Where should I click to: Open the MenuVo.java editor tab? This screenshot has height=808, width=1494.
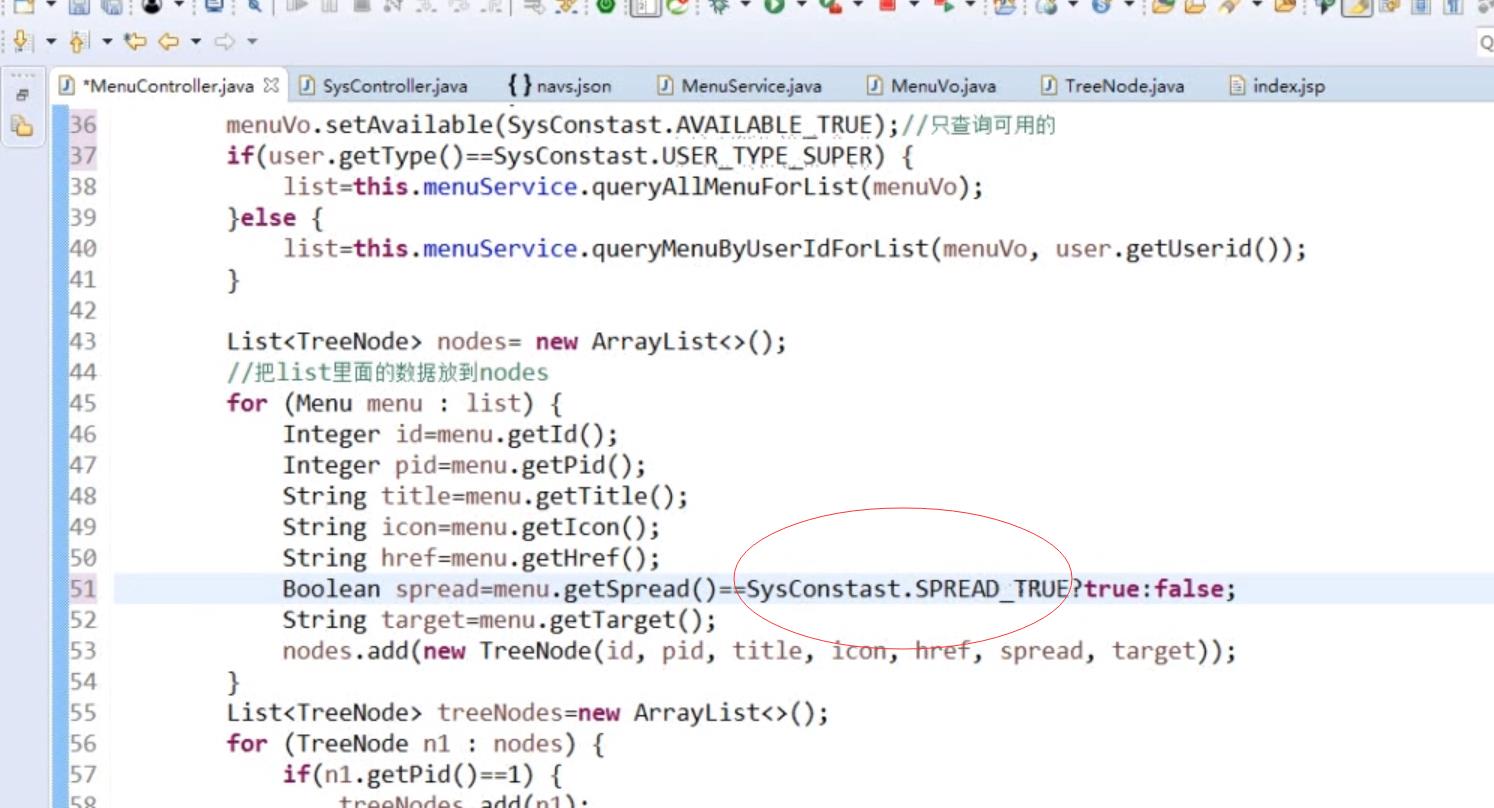click(931, 86)
